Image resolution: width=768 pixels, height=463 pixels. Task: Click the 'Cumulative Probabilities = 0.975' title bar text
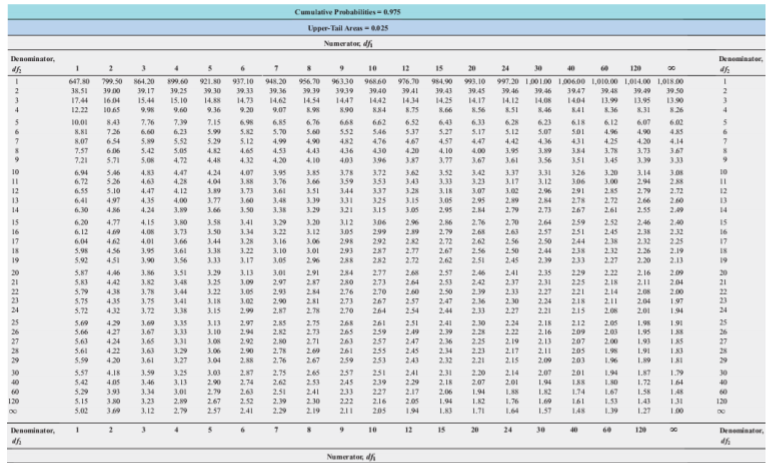click(x=347, y=12)
